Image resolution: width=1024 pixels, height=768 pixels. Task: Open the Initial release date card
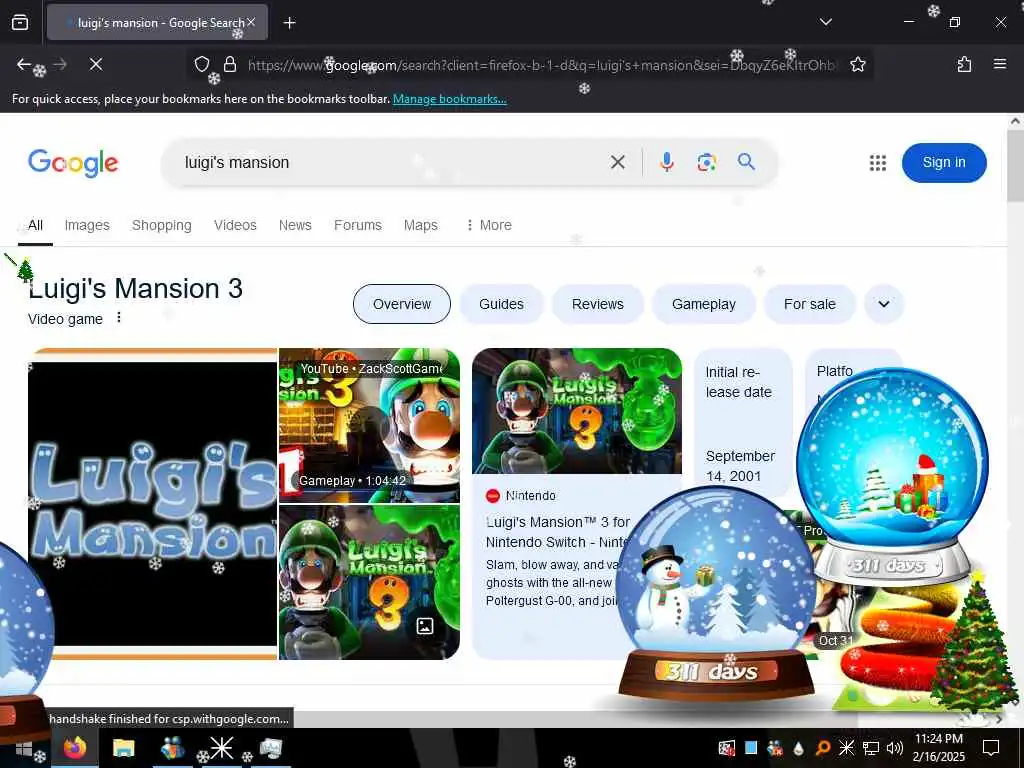coord(743,424)
